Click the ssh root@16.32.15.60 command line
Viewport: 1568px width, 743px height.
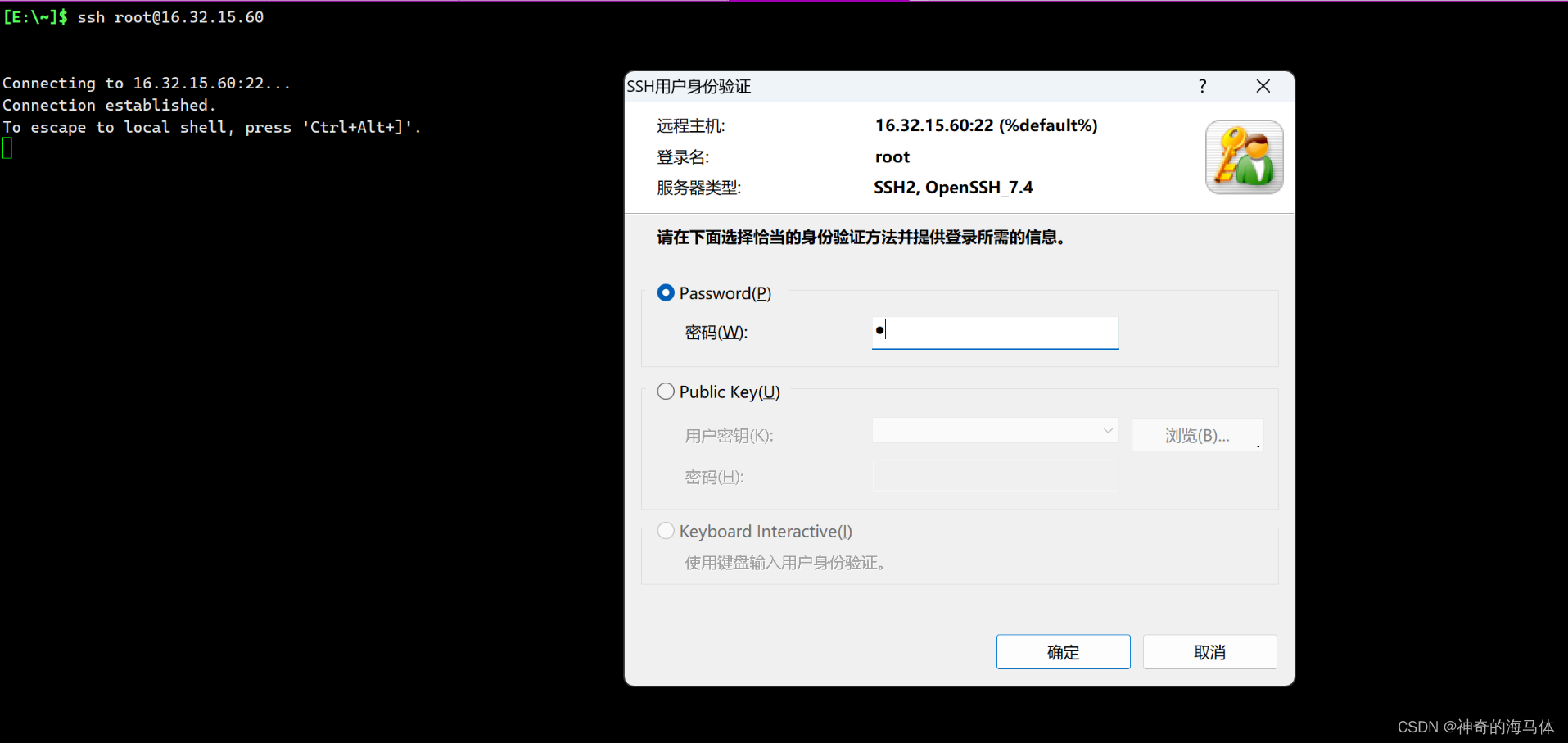(x=170, y=17)
